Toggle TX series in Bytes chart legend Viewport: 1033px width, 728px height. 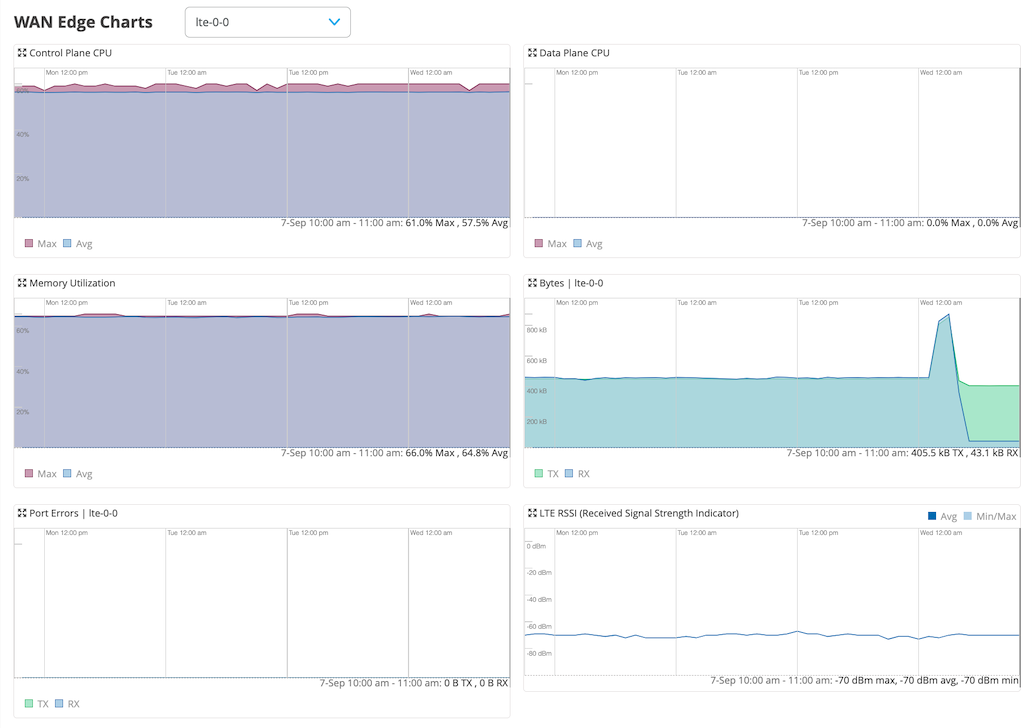546,474
